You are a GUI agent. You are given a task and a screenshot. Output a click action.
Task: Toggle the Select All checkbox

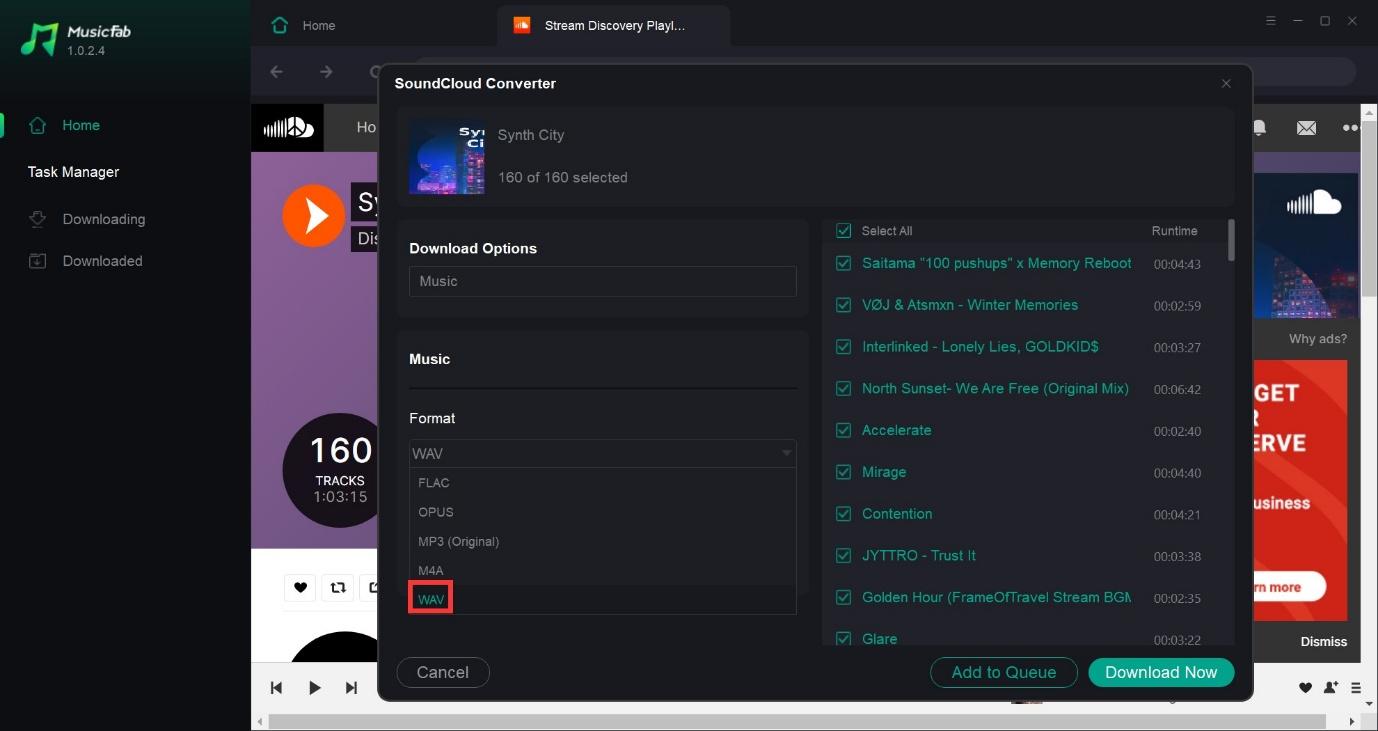(843, 231)
